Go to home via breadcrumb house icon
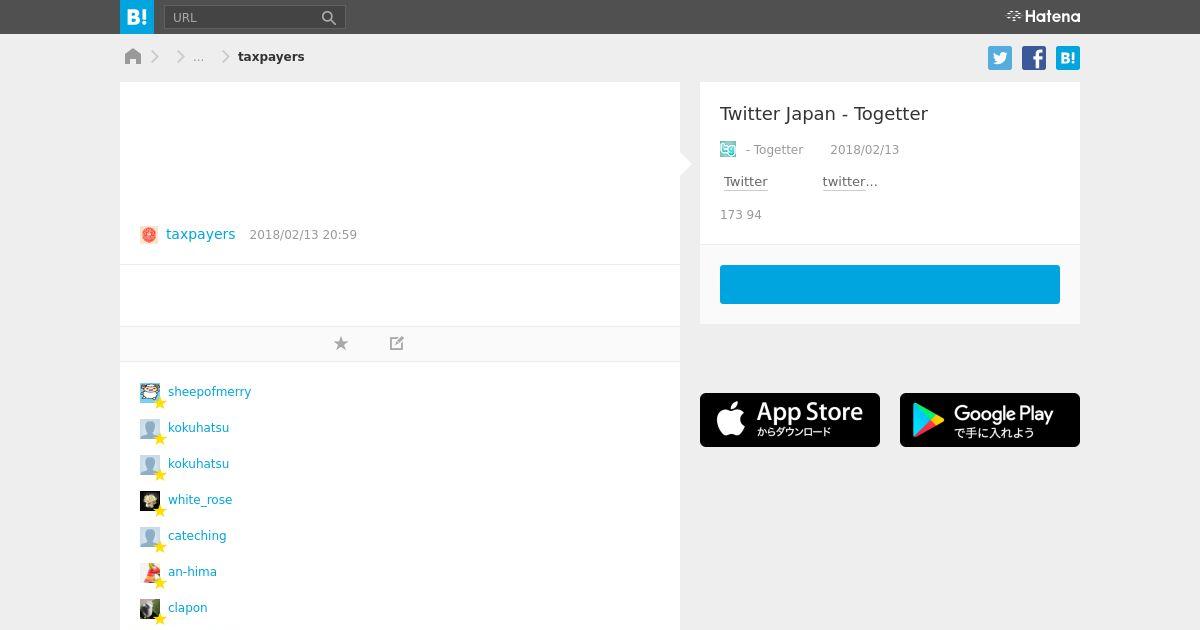The image size is (1200, 630). coord(133,56)
